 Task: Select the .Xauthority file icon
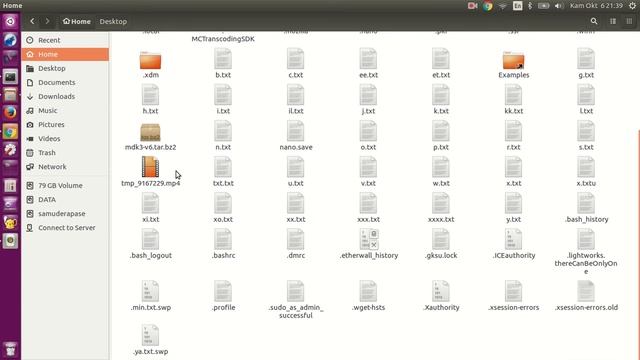point(441,291)
